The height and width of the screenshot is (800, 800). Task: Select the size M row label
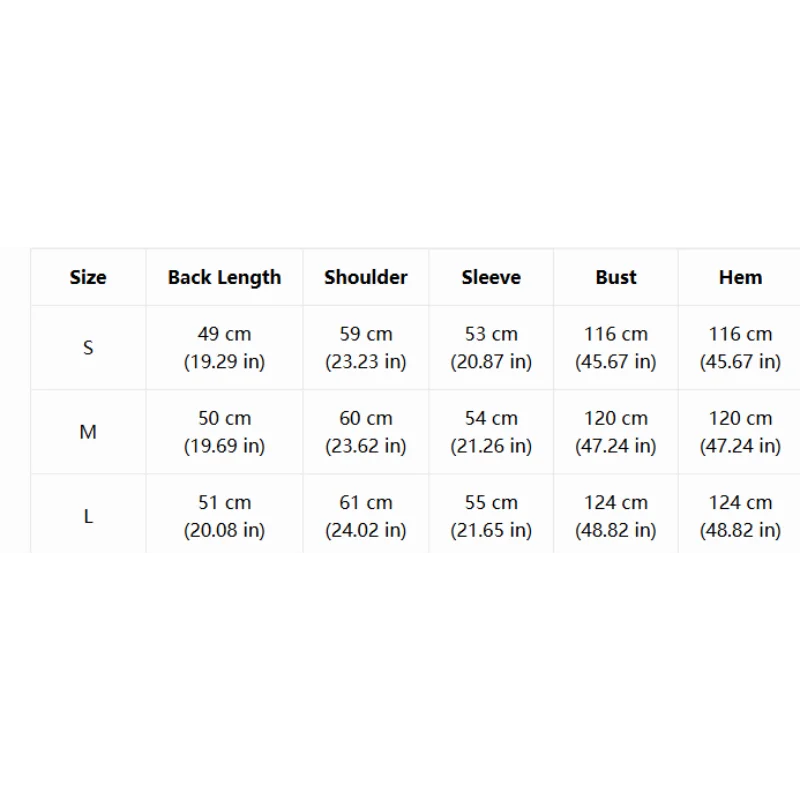[x=88, y=432]
